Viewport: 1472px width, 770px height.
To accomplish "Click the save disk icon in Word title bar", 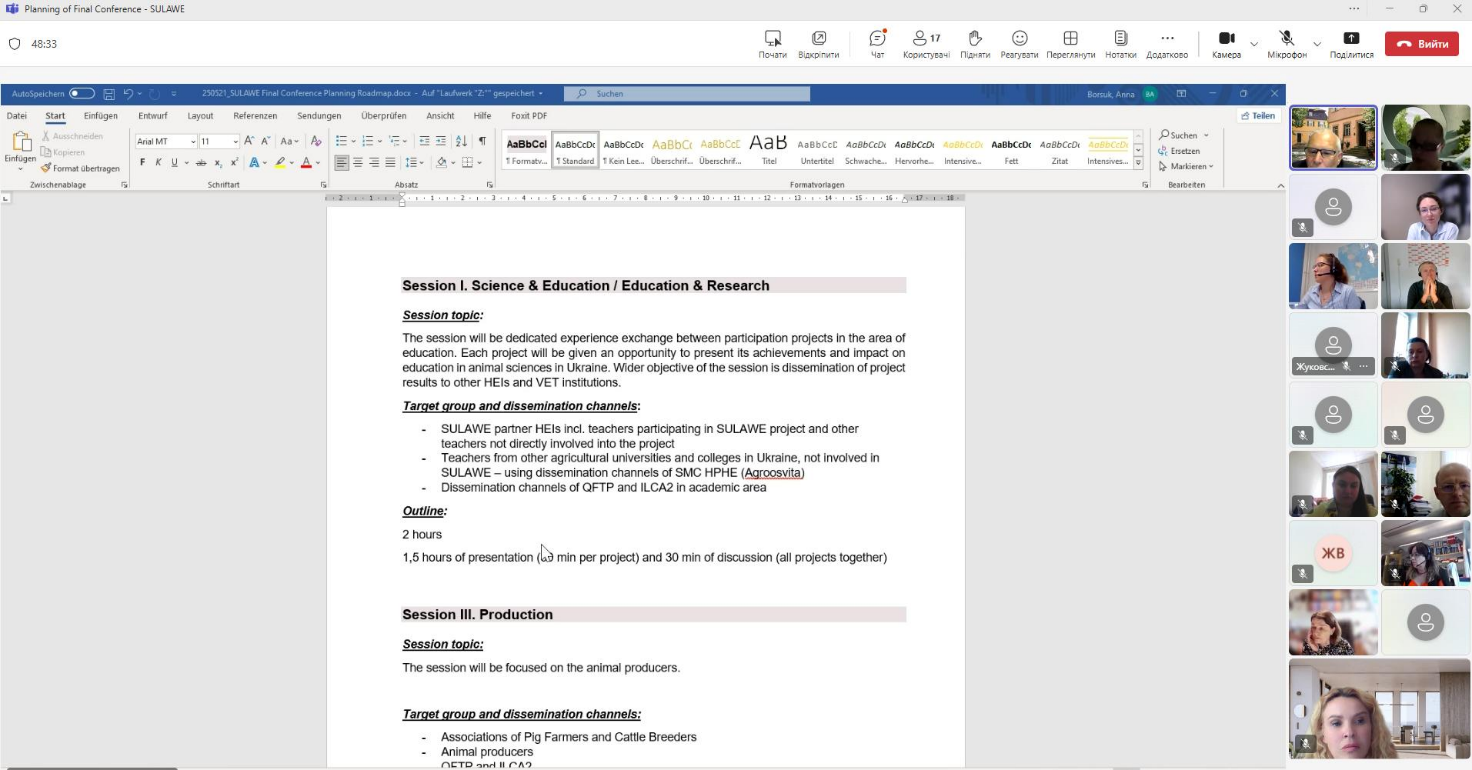I will (109, 93).
